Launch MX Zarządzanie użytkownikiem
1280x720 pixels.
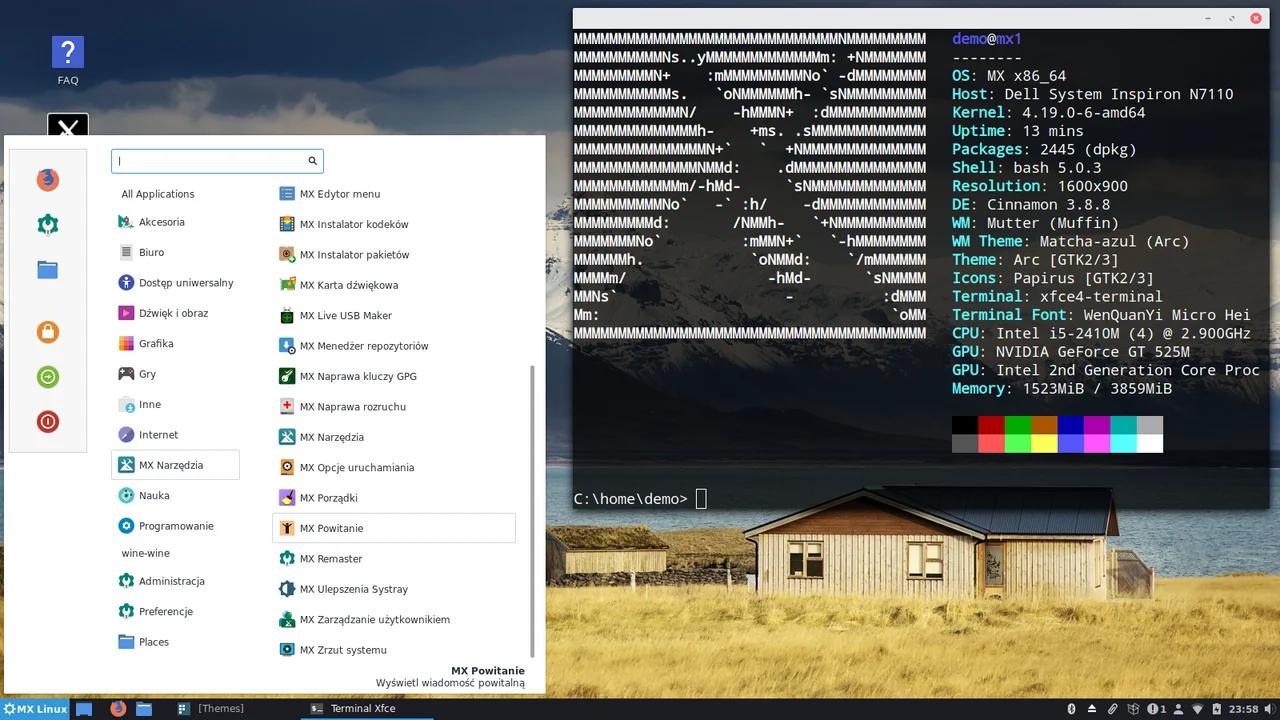[394, 620]
